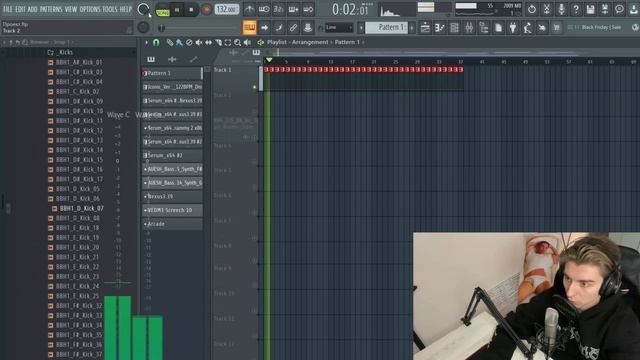
Task: Click the tempo tapper desk-lamp icon
Action: point(527,28)
